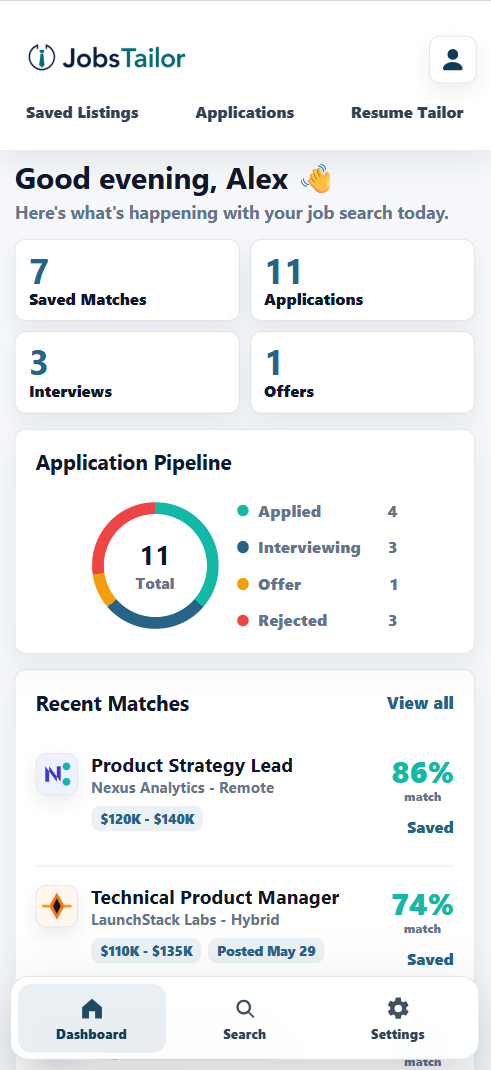Click the JobsTailor logo
The width and height of the screenshot is (491, 1070).
coord(106,58)
